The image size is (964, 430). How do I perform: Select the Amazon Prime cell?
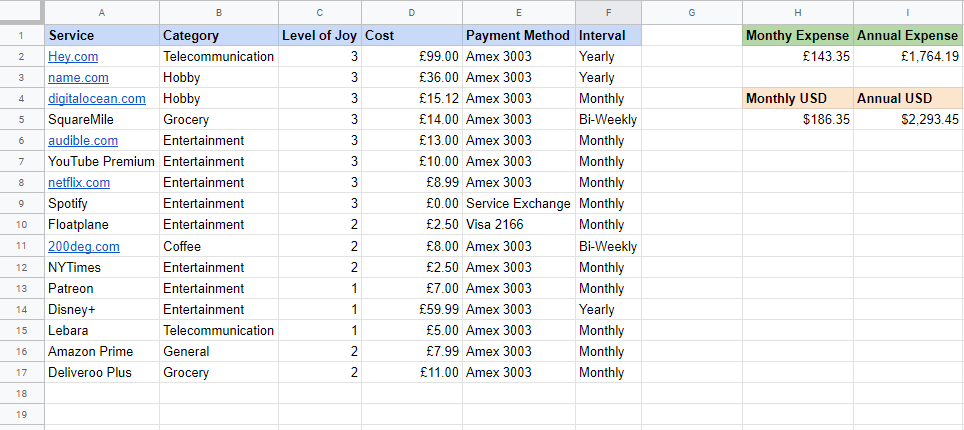(101, 351)
